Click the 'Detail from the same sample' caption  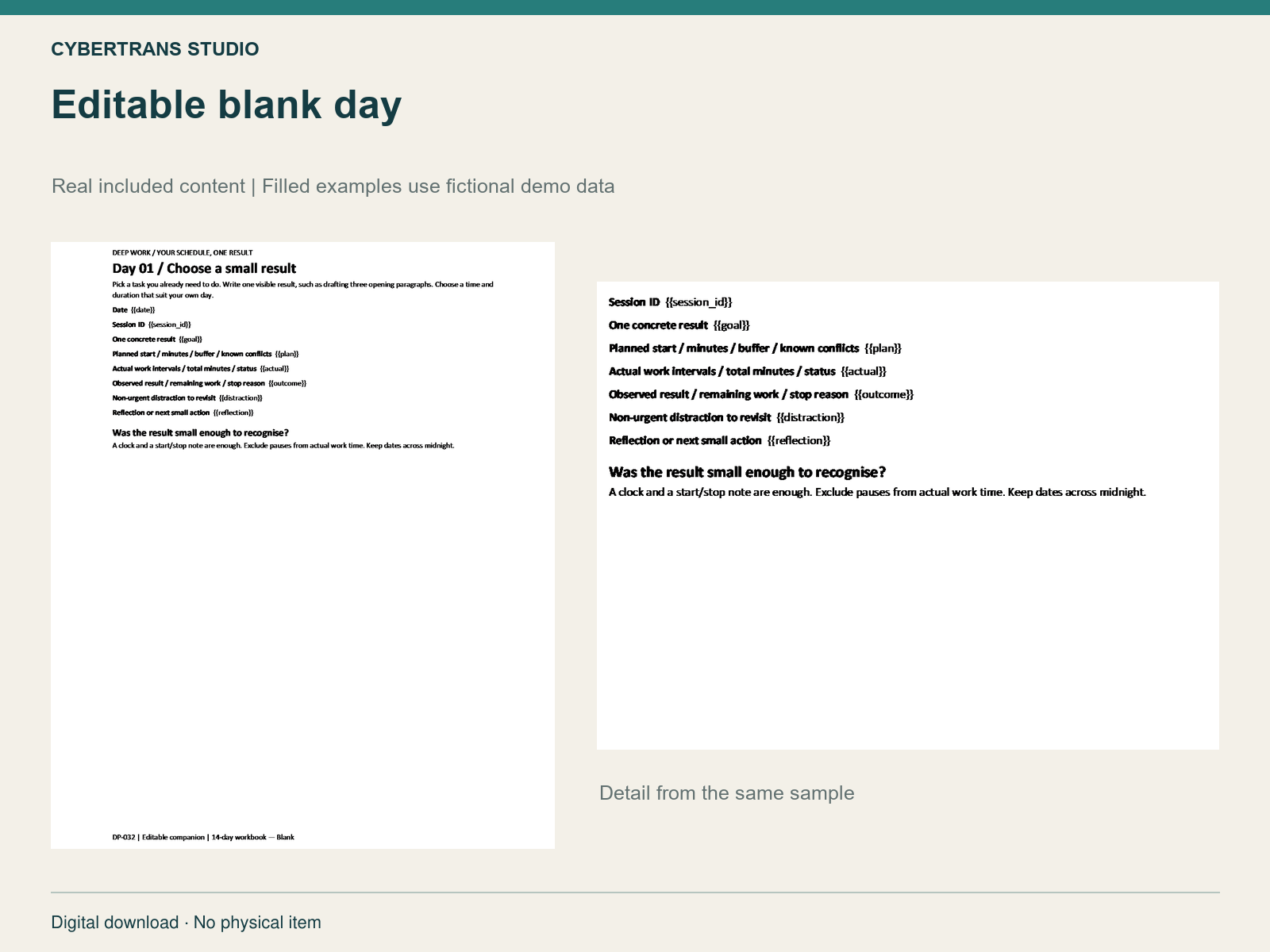tap(726, 793)
